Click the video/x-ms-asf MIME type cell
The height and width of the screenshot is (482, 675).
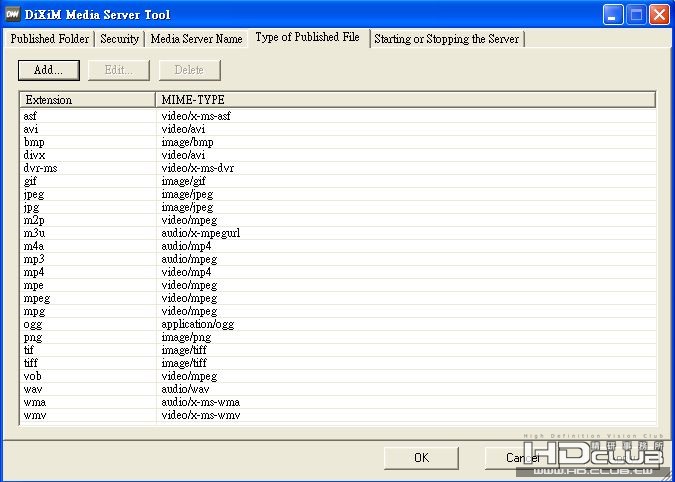click(196, 116)
